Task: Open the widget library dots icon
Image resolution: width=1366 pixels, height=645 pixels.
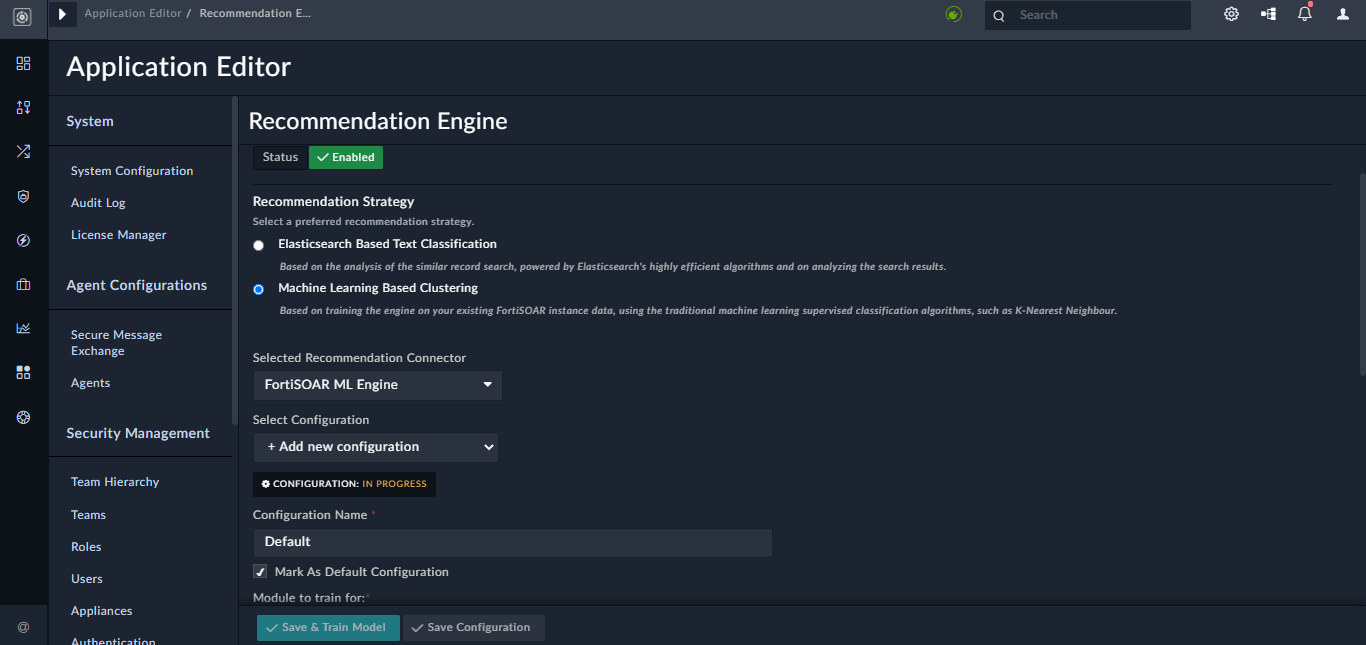Action: pyautogui.click(x=23, y=372)
